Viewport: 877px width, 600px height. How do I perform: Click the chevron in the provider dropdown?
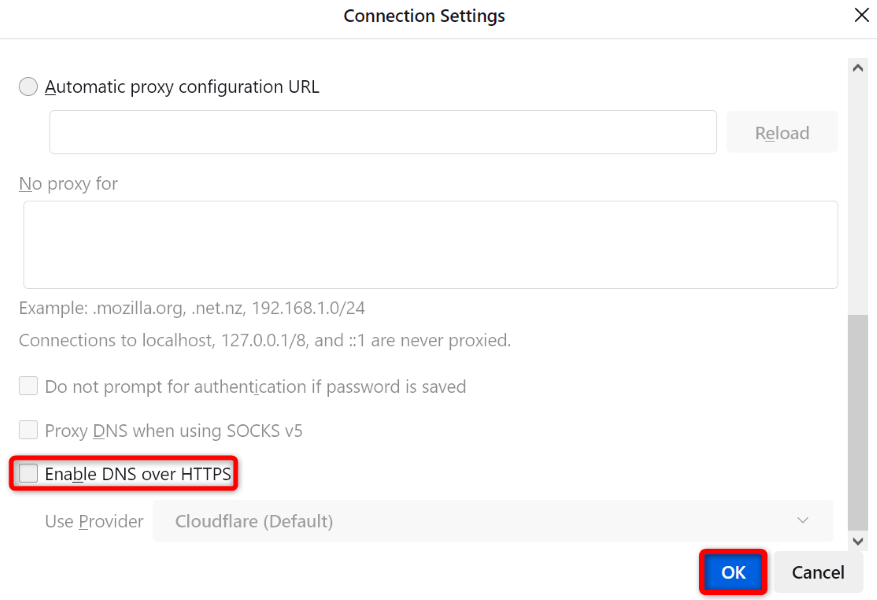point(802,521)
